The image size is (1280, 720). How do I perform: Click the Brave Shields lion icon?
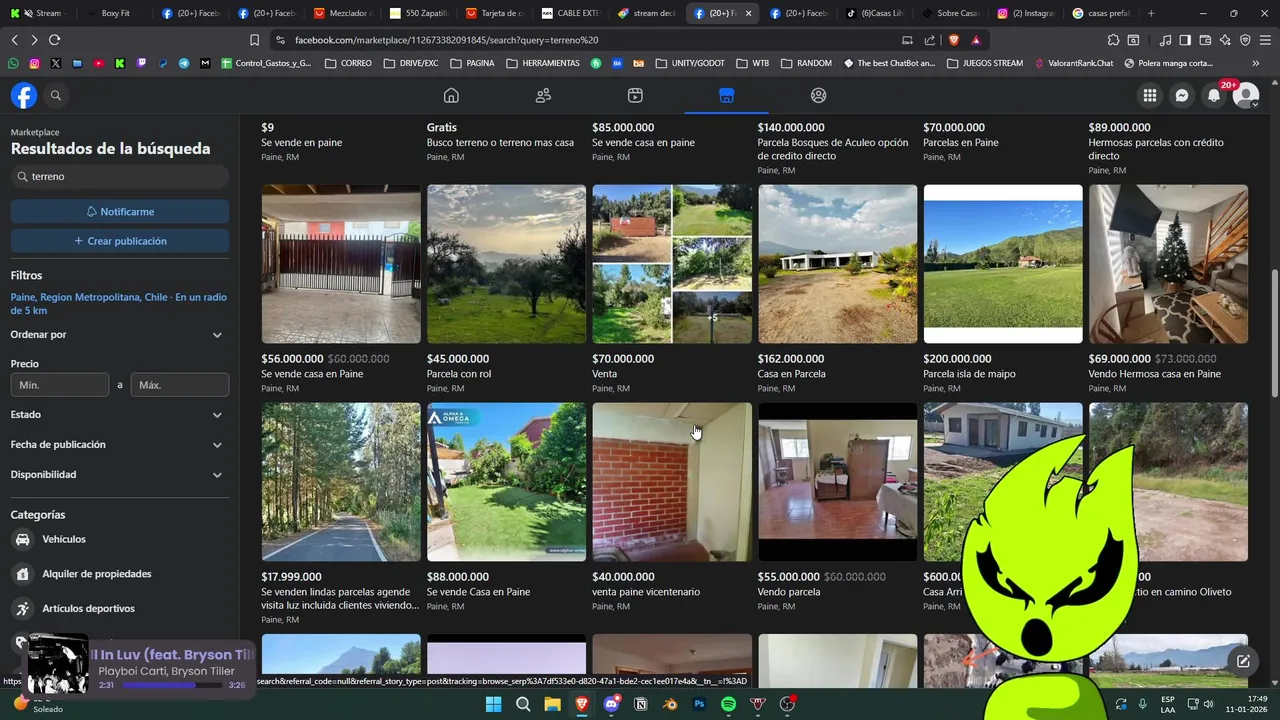coord(953,40)
